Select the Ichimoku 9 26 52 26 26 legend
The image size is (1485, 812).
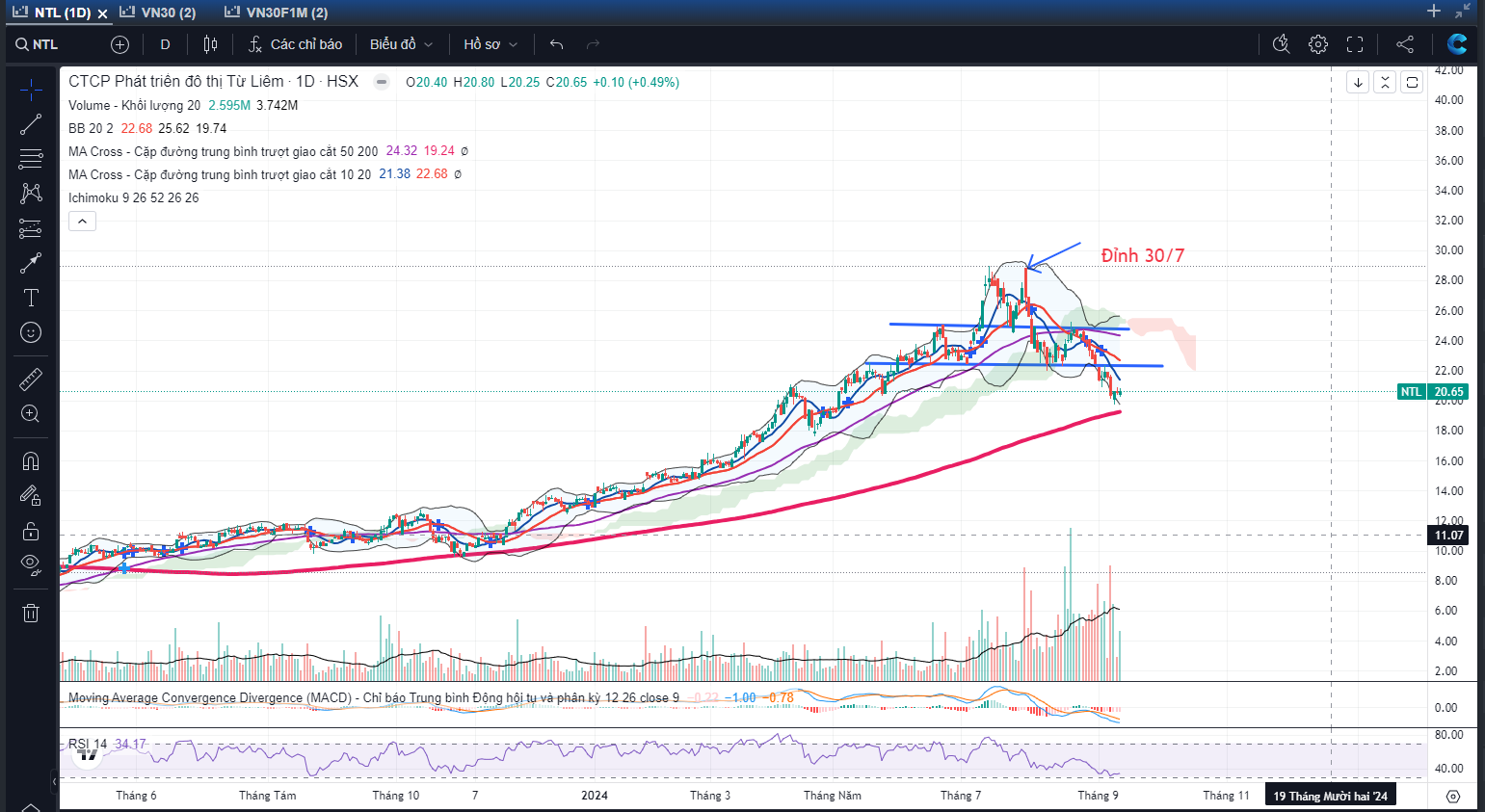[x=133, y=197]
